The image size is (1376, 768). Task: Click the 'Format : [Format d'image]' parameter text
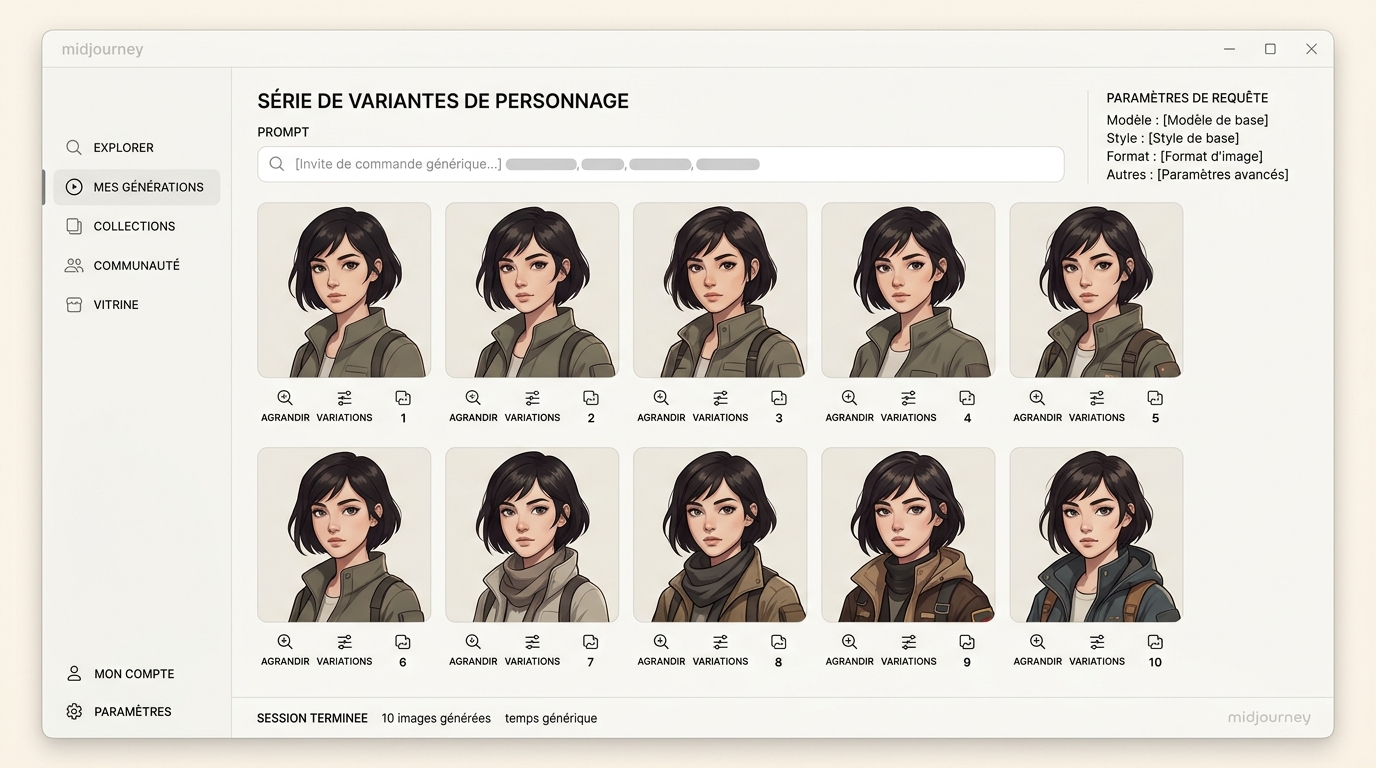[x=1184, y=156]
